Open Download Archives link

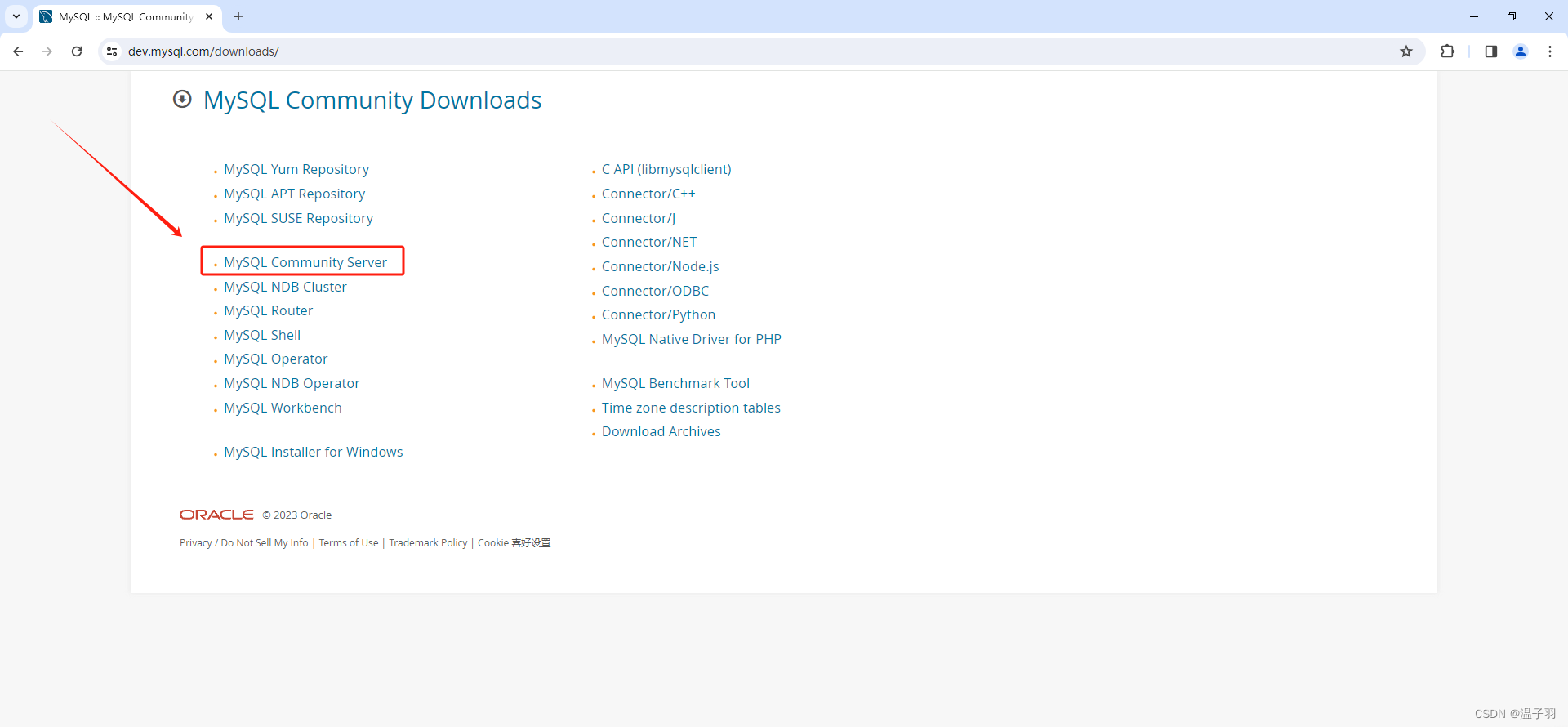pos(661,431)
